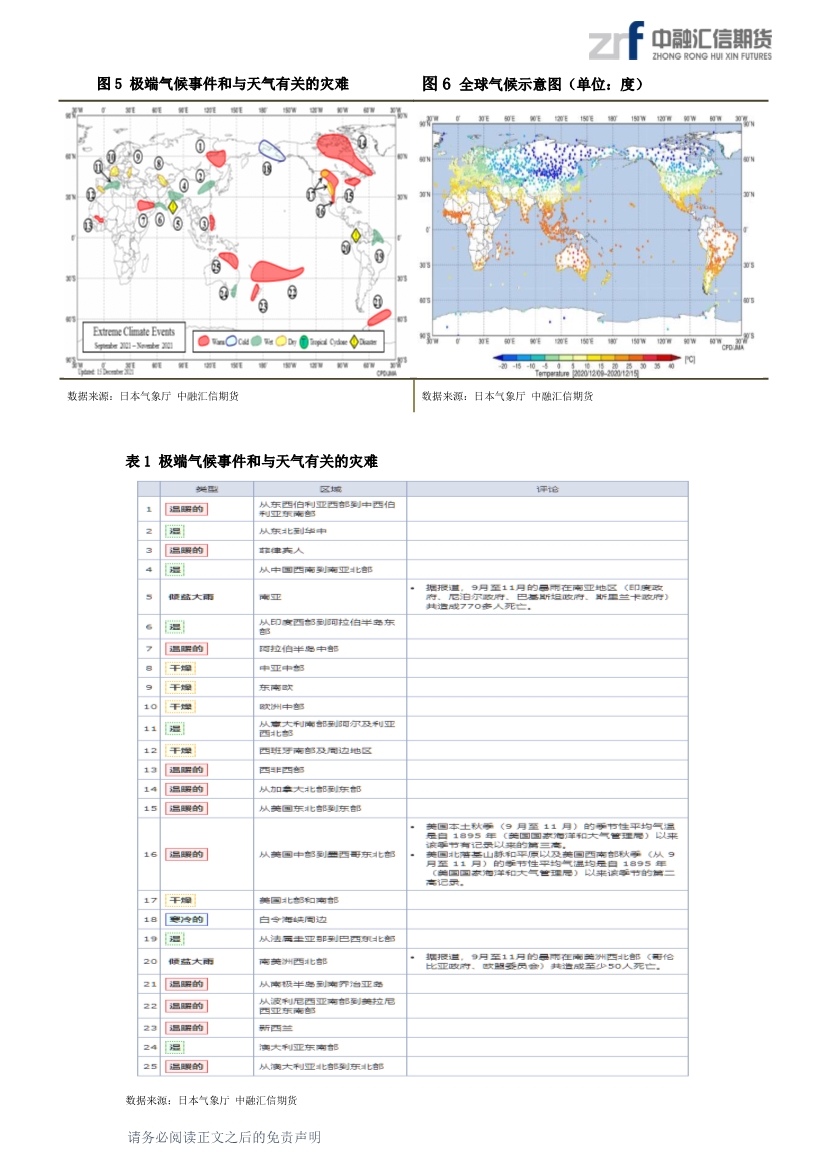Click the 中融汇信期货 company logo

click(x=680, y=41)
